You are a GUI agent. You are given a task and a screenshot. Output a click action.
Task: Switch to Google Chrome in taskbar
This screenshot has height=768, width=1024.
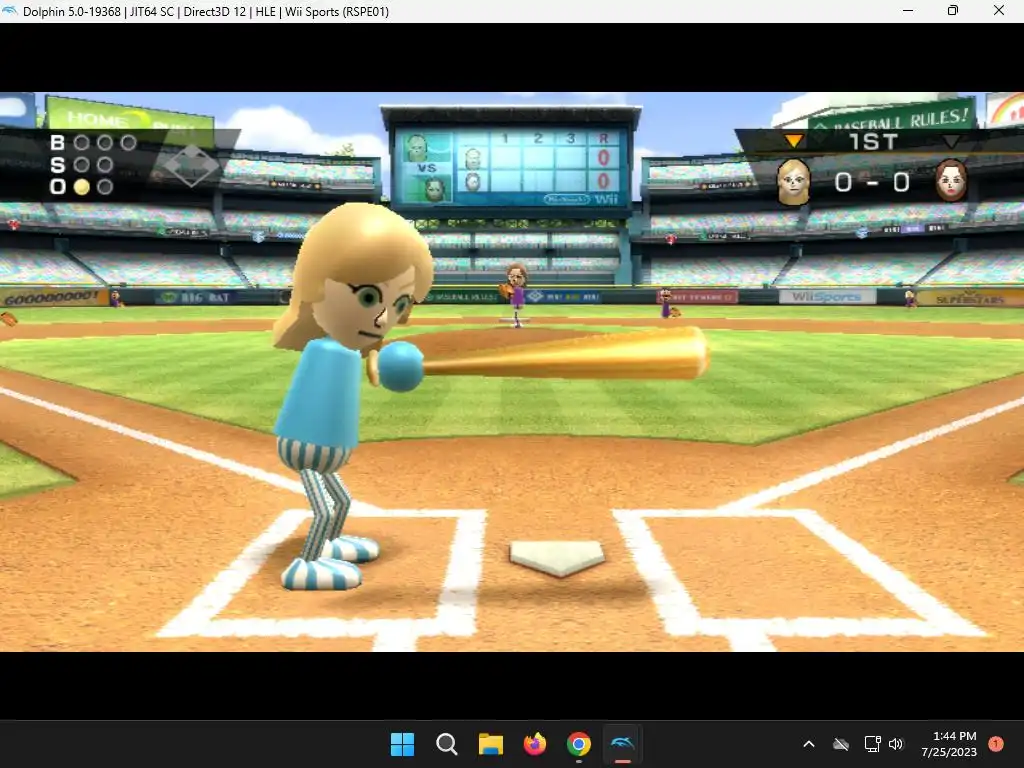tap(579, 744)
